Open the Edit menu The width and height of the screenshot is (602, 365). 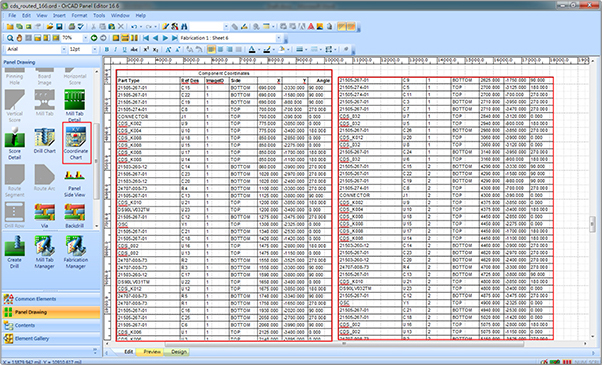[26, 15]
